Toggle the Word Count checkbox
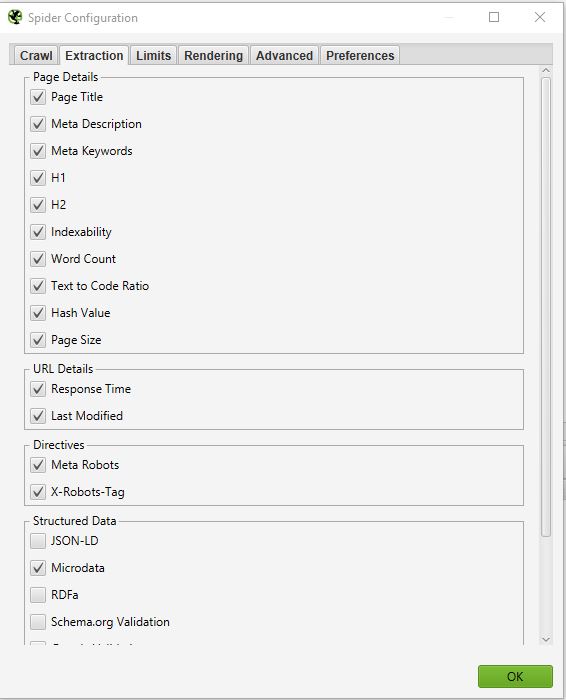 pos(38,259)
